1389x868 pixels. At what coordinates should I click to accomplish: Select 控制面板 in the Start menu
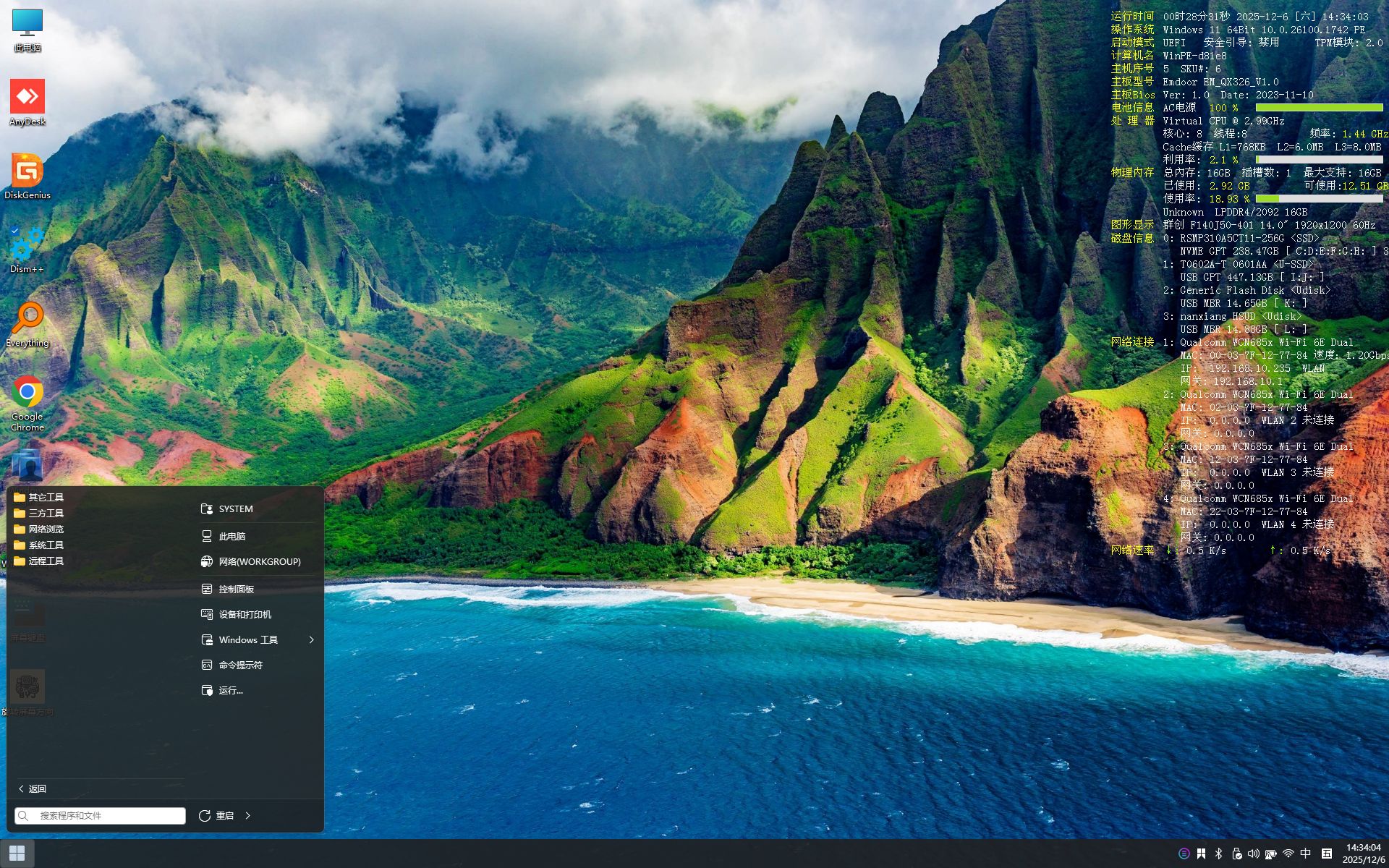(237, 590)
